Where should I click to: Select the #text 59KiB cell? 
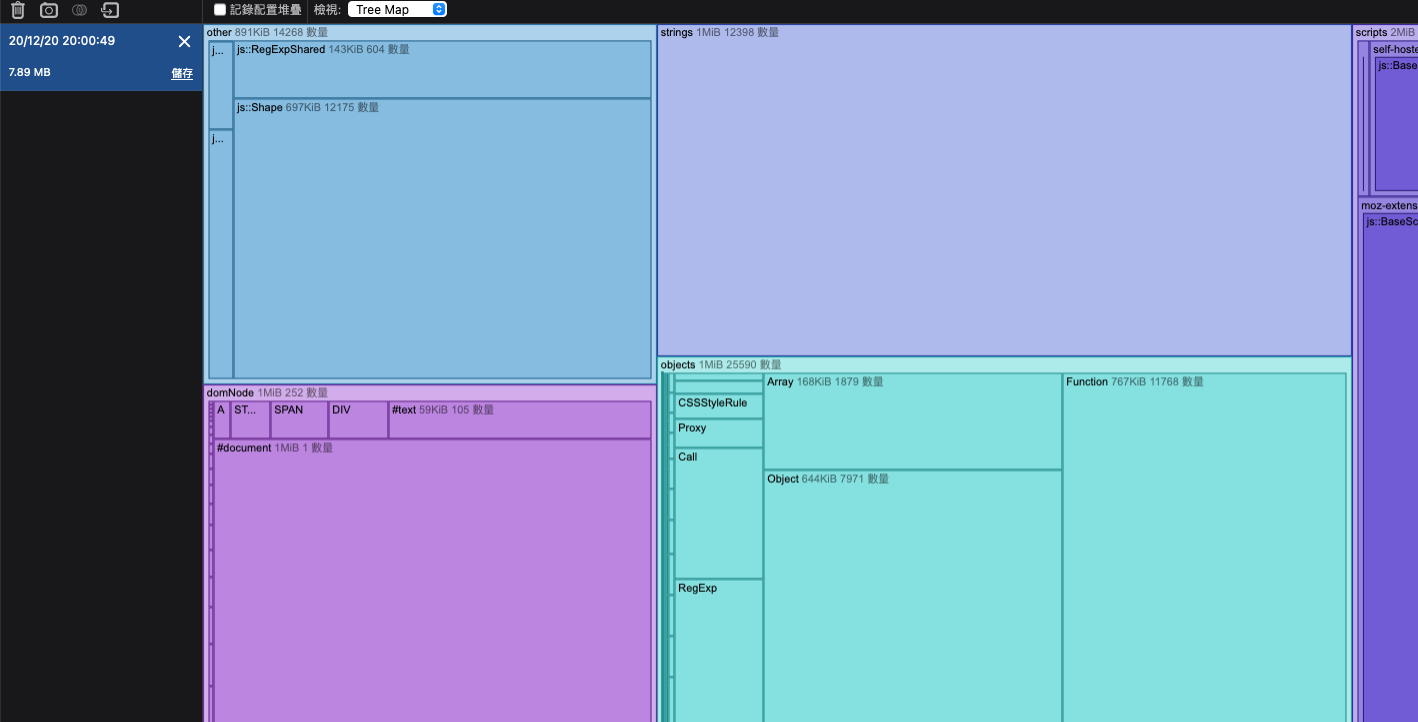[x=520, y=420]
